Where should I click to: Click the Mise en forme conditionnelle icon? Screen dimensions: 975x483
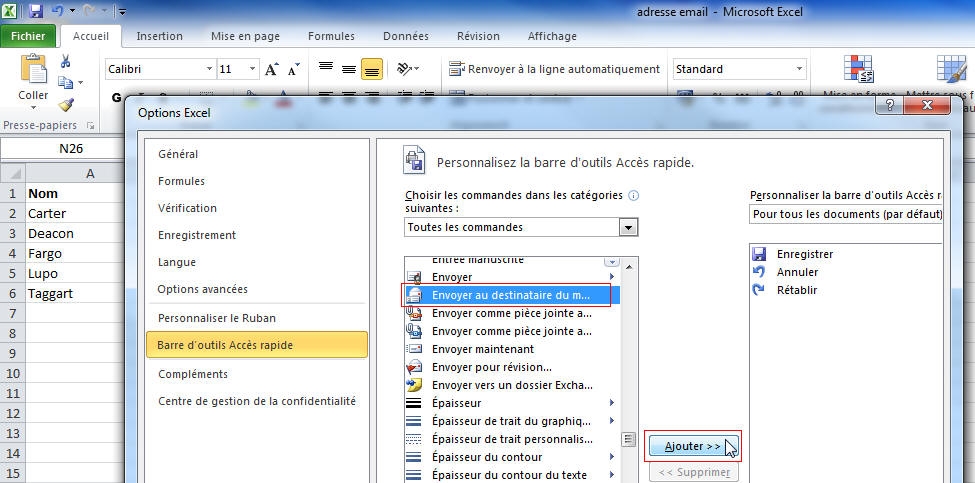click(x=858, y=69)
